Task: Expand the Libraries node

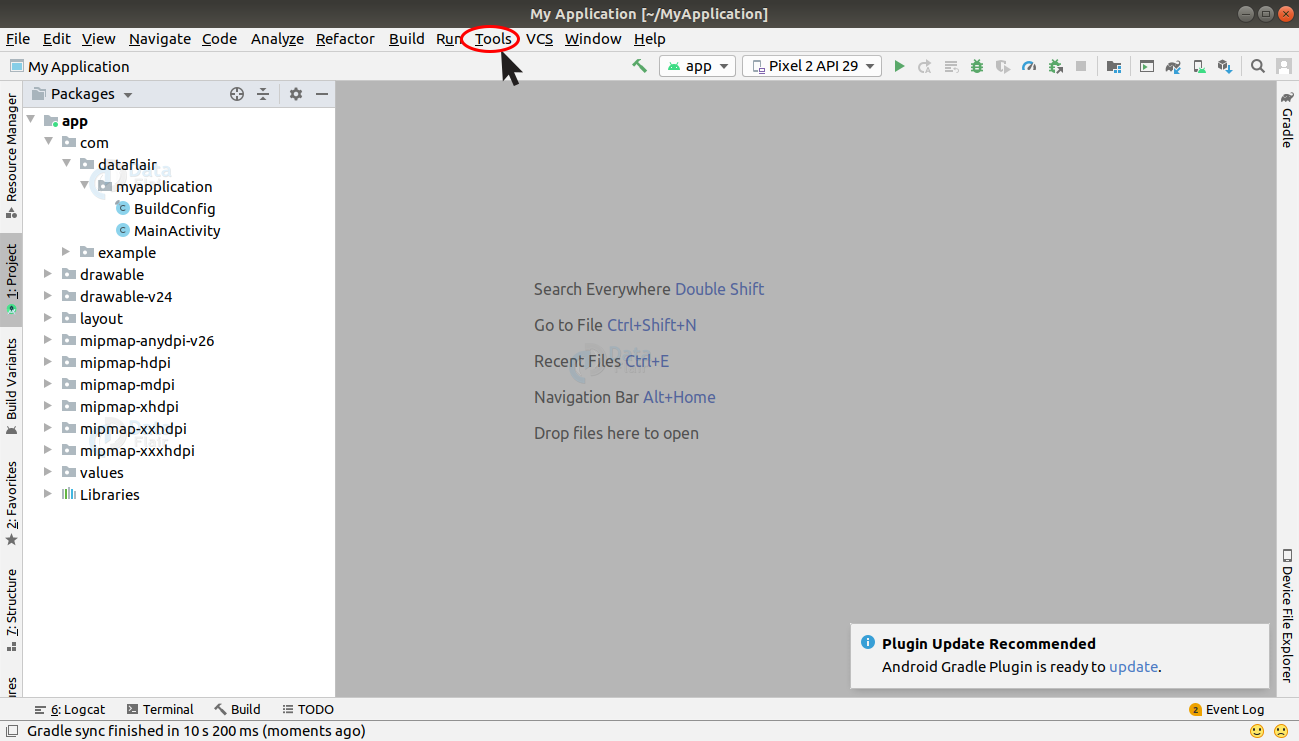Action: tap(48, 494)
